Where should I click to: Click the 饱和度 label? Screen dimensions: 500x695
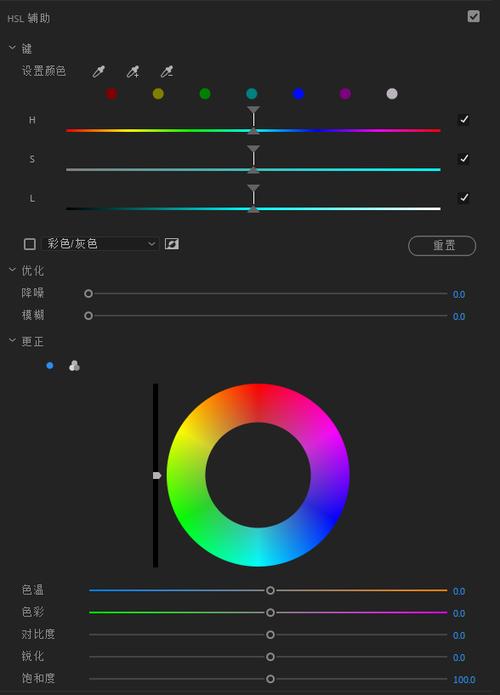coord(38,678)
